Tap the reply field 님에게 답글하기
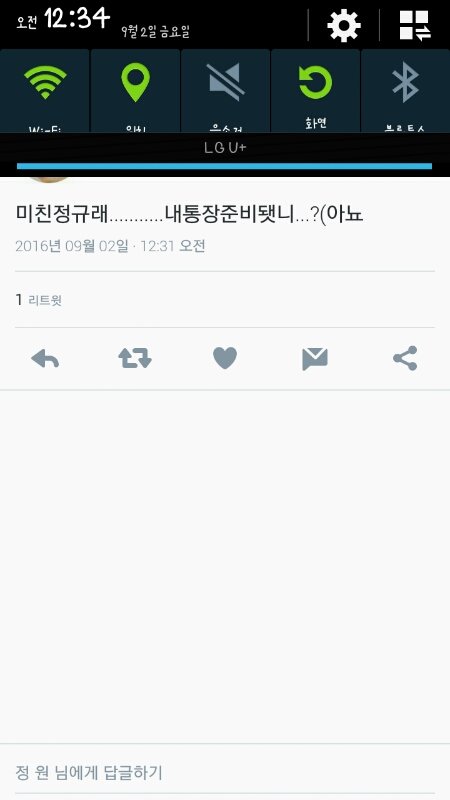Viewport: 450px width, 800px height. [x=225, y=772]
